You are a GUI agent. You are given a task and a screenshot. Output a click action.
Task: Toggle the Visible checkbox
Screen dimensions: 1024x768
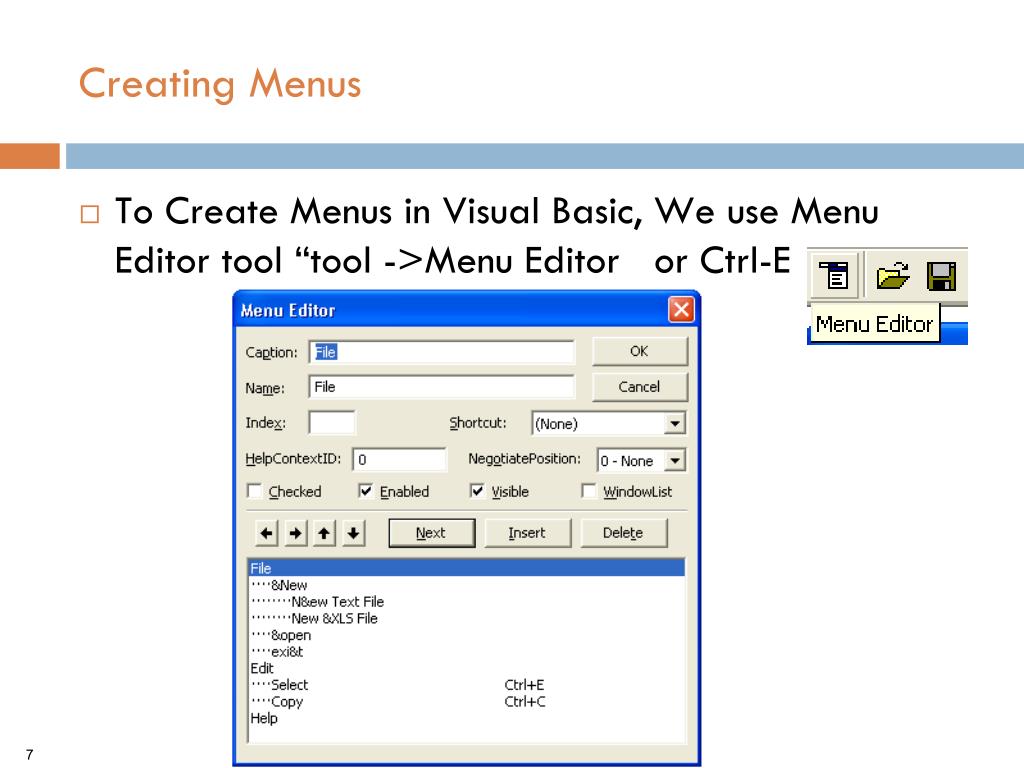pos(477,491)
